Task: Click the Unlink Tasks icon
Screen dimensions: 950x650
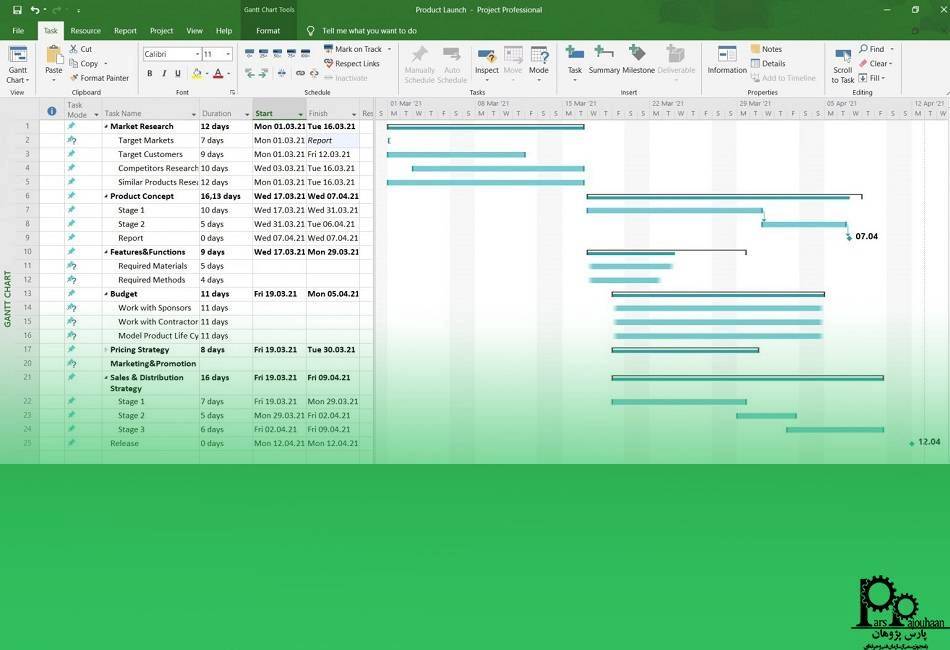Action: (314, 73)
